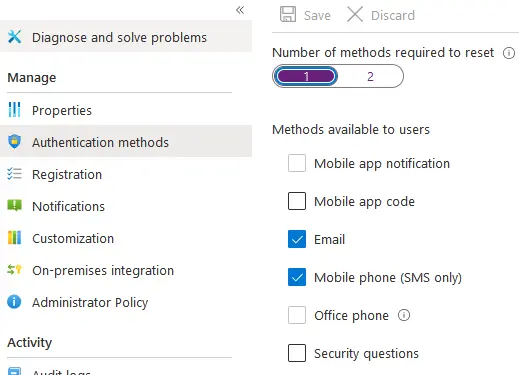Click the Save floppy disk icon
Image resolution: width=519 pixels, height=375 pixels.
(x=288, y=14)
